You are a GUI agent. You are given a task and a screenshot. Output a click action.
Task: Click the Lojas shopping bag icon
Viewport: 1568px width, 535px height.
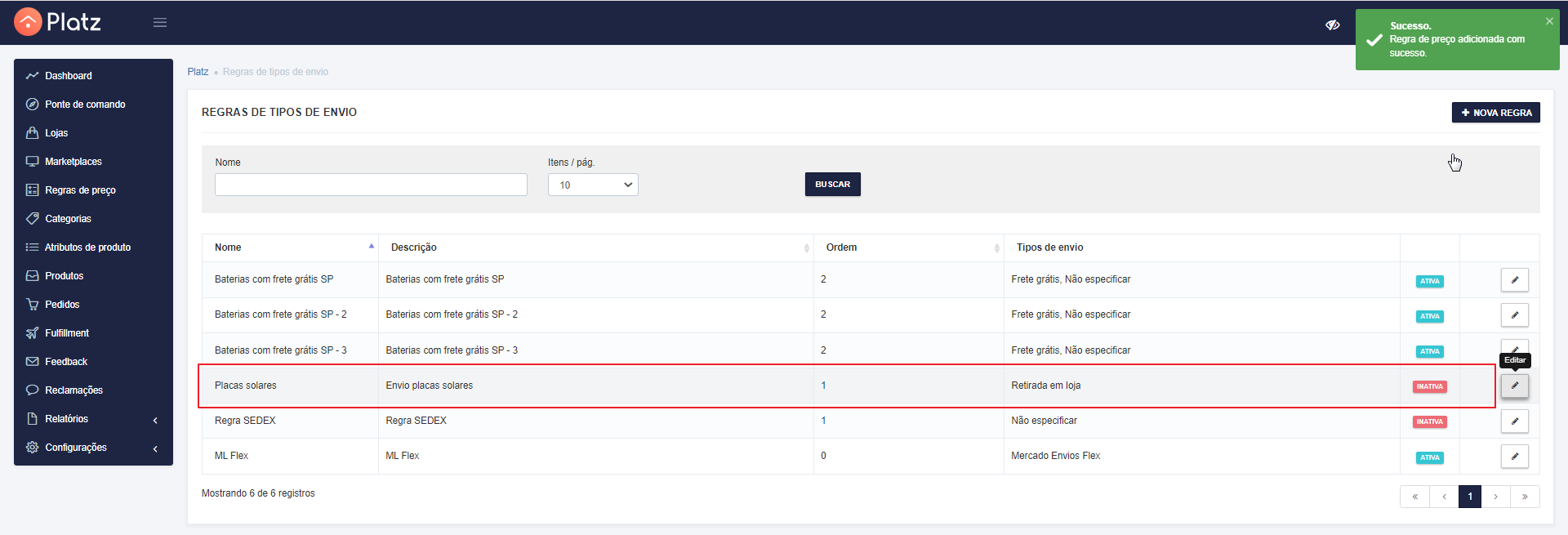pyautogui.click(x=33, y=132)
